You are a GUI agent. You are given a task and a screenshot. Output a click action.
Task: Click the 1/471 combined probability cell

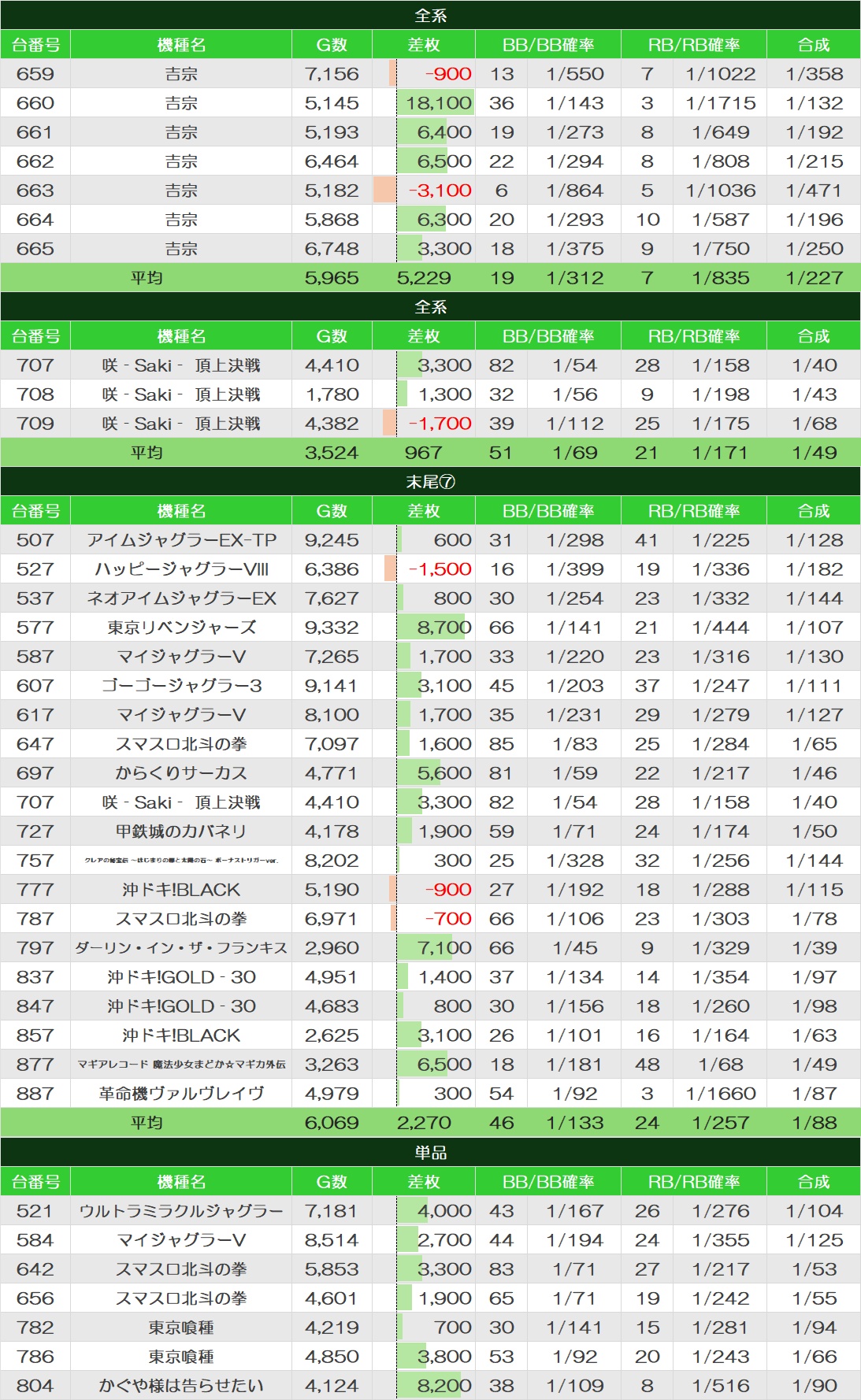(814, 191)
